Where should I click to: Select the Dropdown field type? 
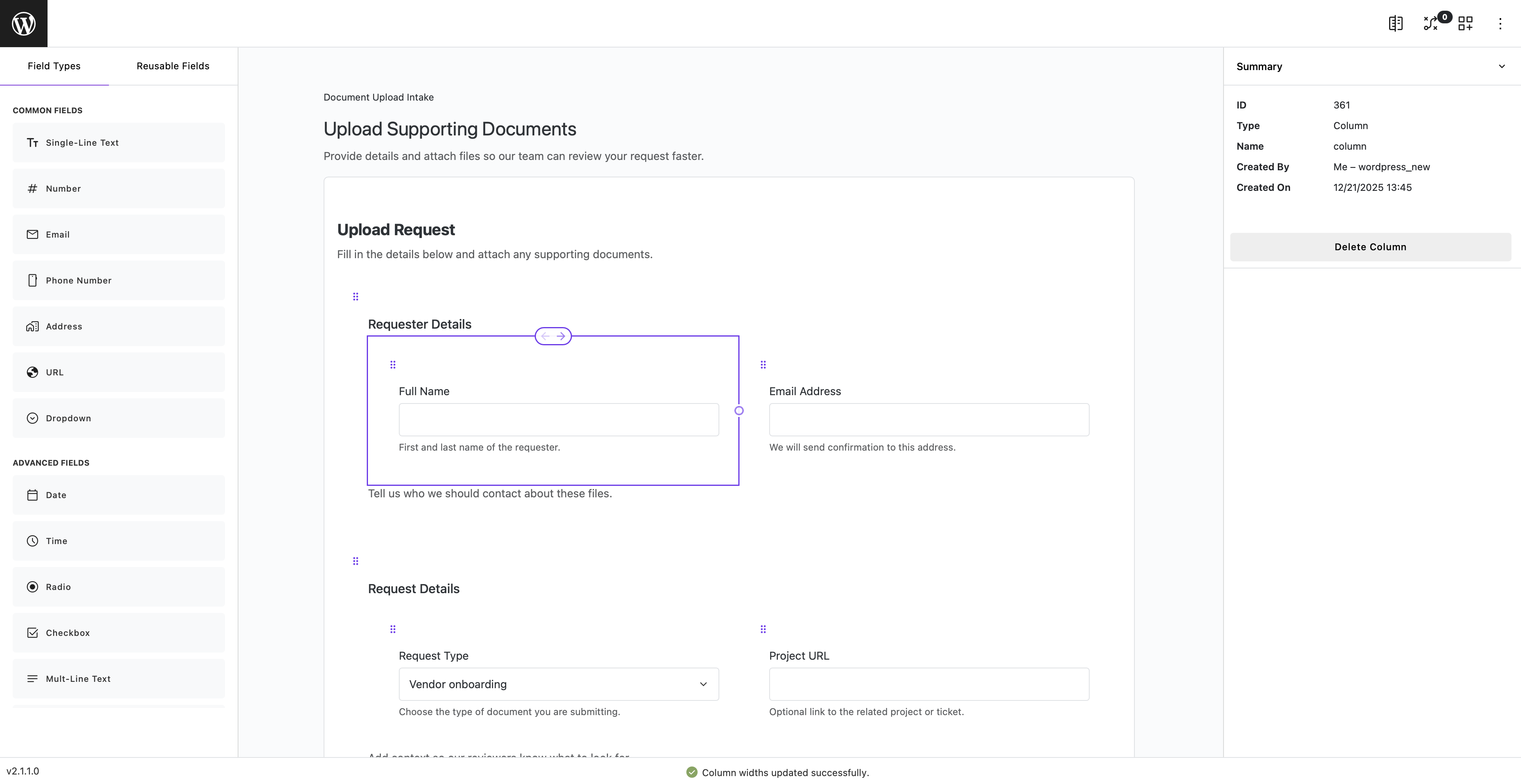pyautogui.click(x=118, y=417)
